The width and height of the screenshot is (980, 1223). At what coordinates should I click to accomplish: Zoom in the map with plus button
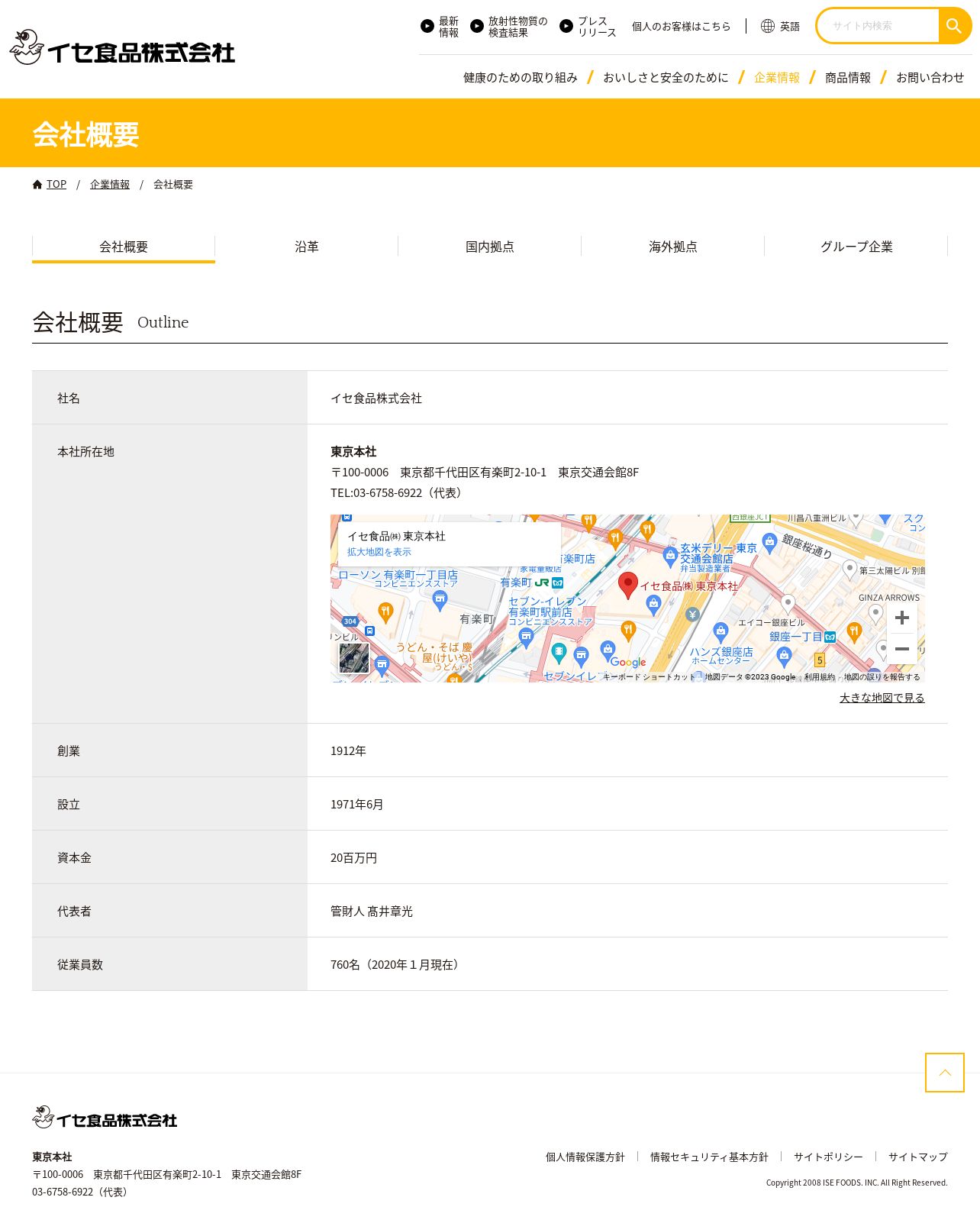pos(902,618)
